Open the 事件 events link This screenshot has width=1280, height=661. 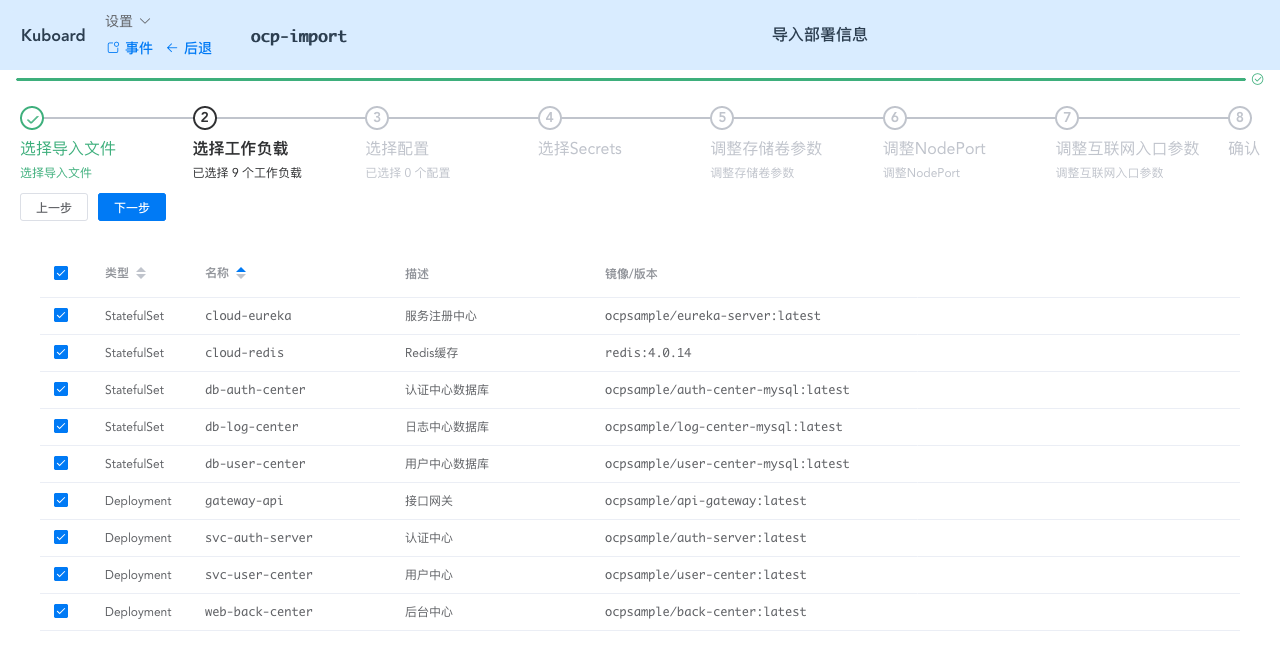pos(130,48)
